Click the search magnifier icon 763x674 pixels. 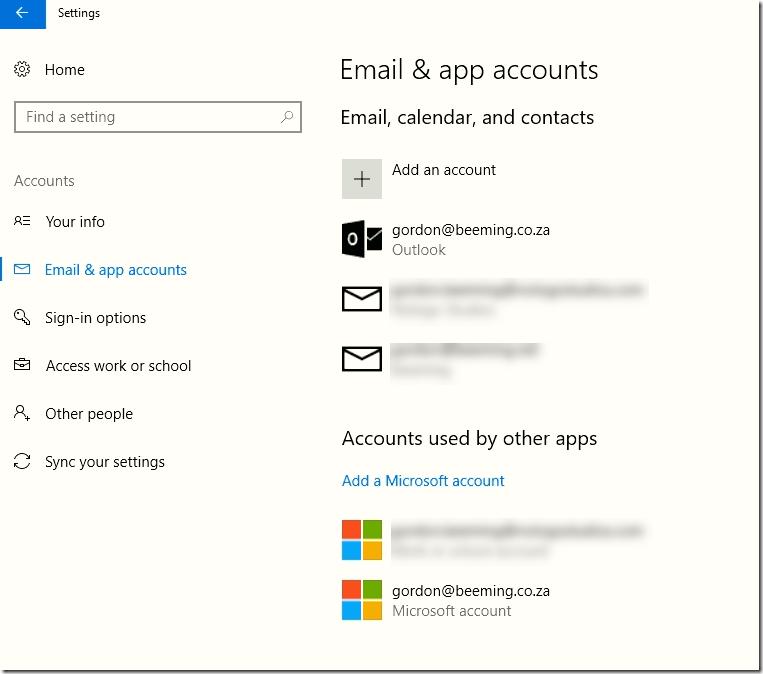coord(287,117)
